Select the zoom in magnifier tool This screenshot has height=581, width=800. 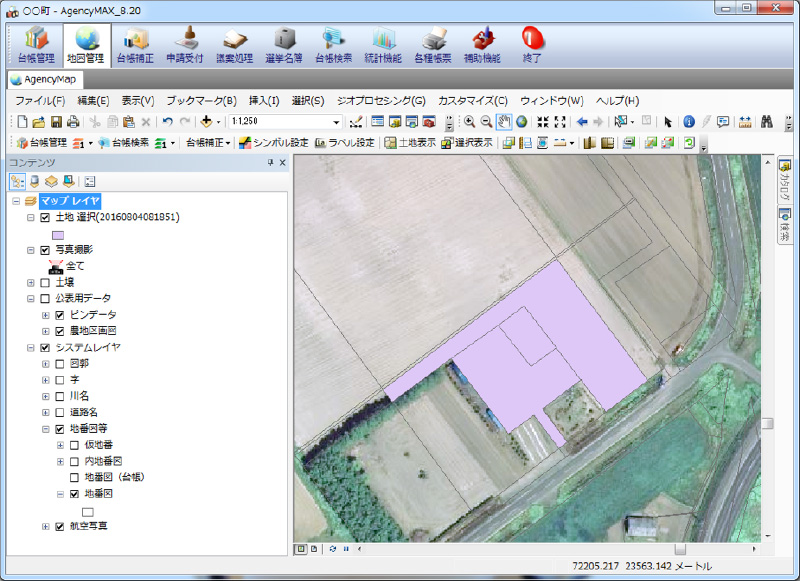click(x=469, y=121)
